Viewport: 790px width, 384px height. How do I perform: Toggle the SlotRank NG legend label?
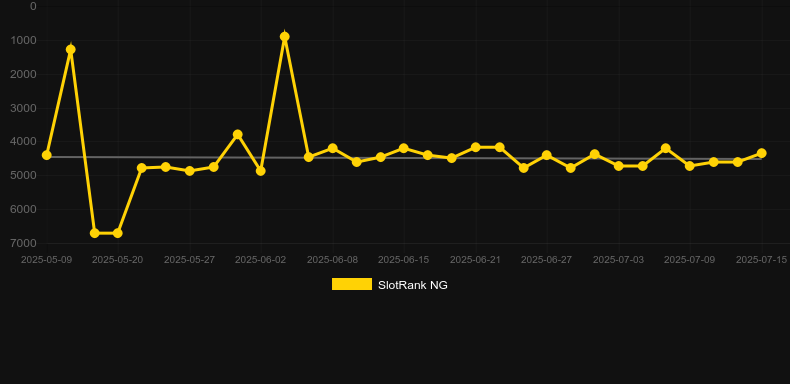pyautogui.click(x=413, y=285)
